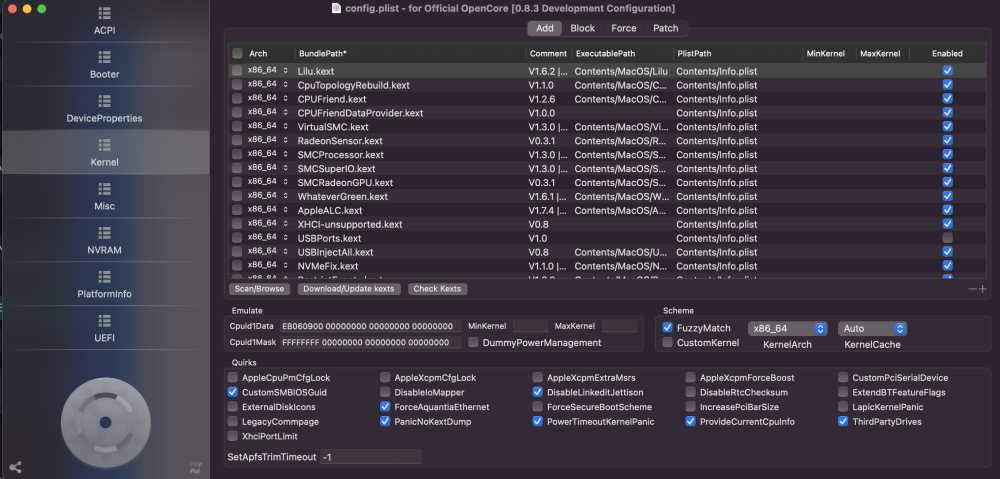Select the CPUFriendDataProvider.kext row
The height and width of the screenshot is (479, 1000).
click(607, 113)
